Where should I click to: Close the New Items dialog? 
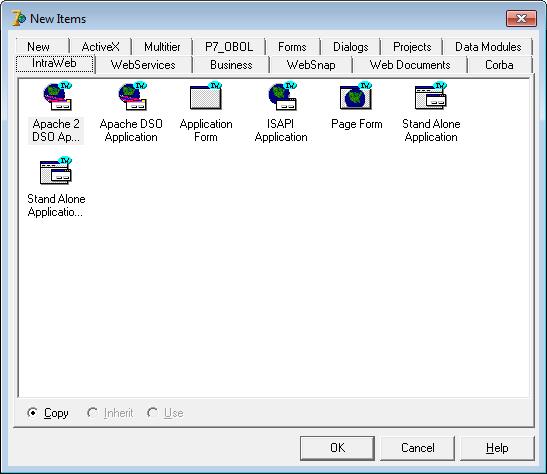click(521, 18)
